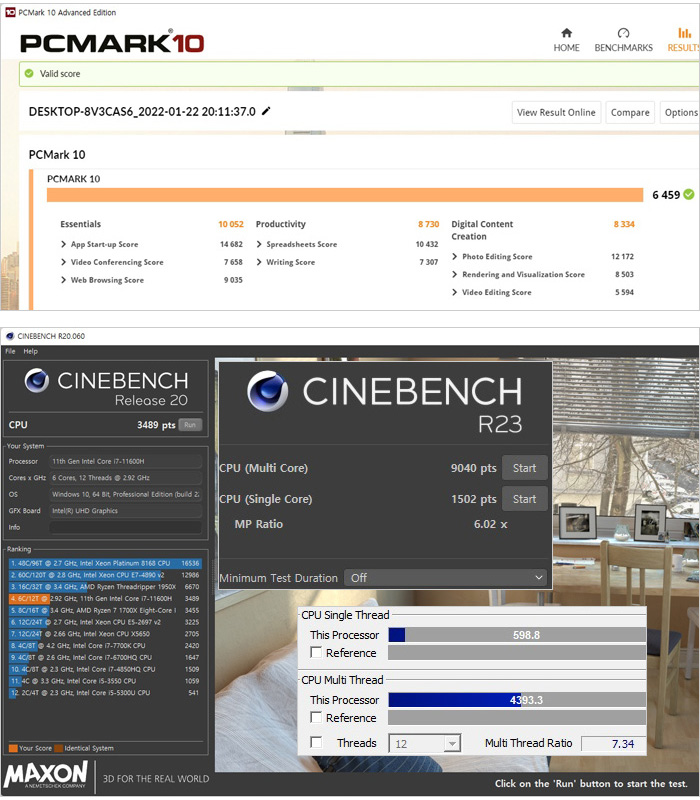Click the CPU Single Thread This Processor bar
Screen dimensions: 700x800
point(517,635)
